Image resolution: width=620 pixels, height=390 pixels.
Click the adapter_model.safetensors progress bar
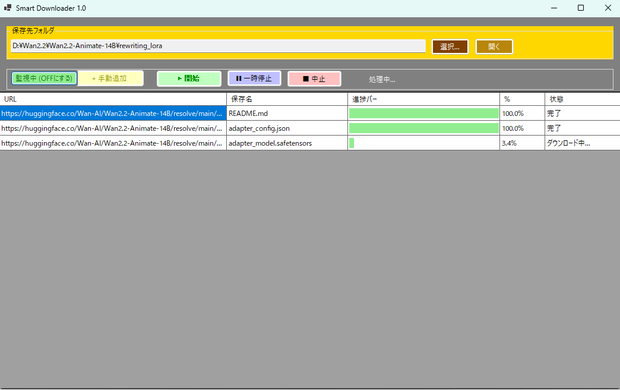[x=423, y=143]
